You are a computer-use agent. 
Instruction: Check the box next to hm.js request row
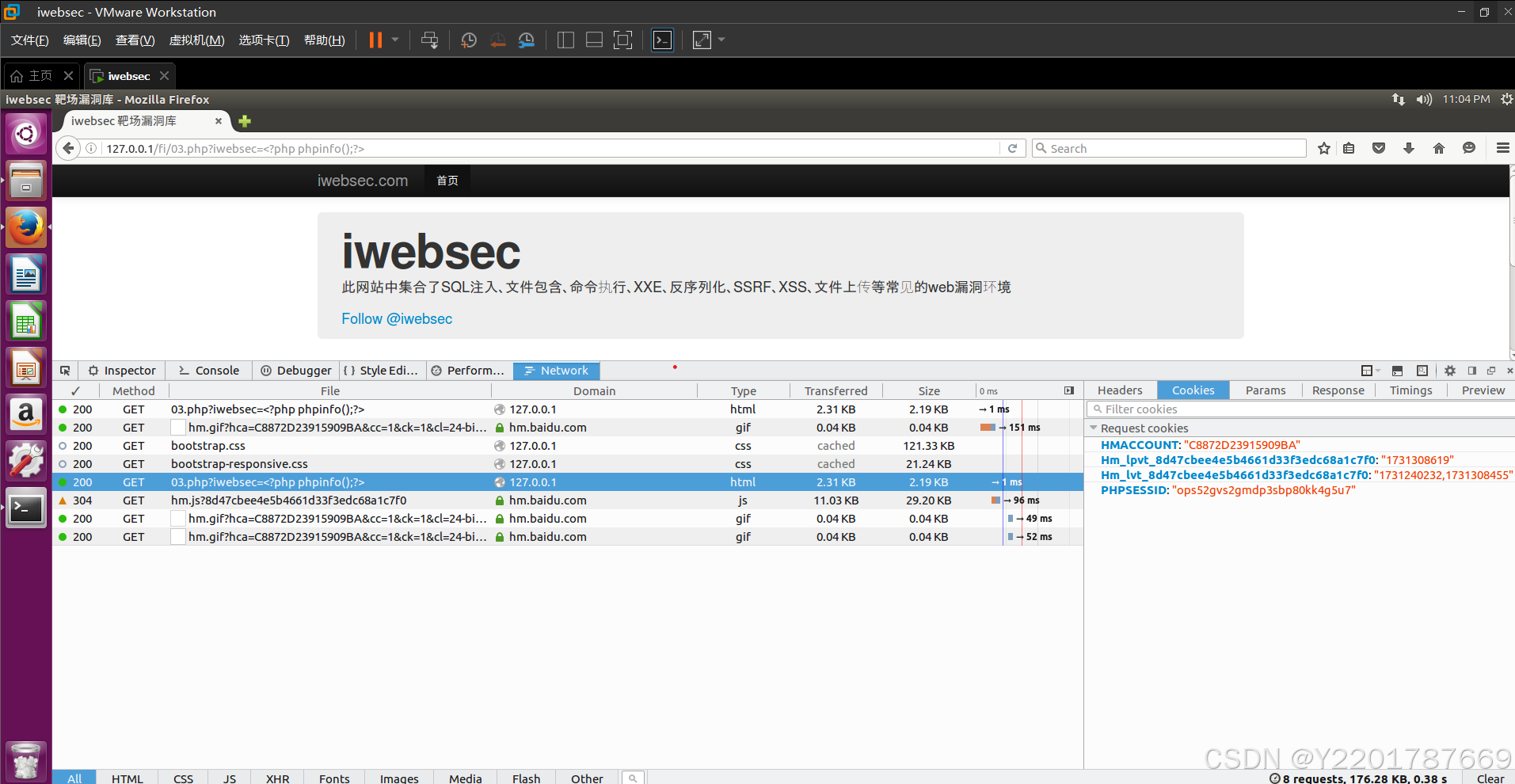[177, 500]
